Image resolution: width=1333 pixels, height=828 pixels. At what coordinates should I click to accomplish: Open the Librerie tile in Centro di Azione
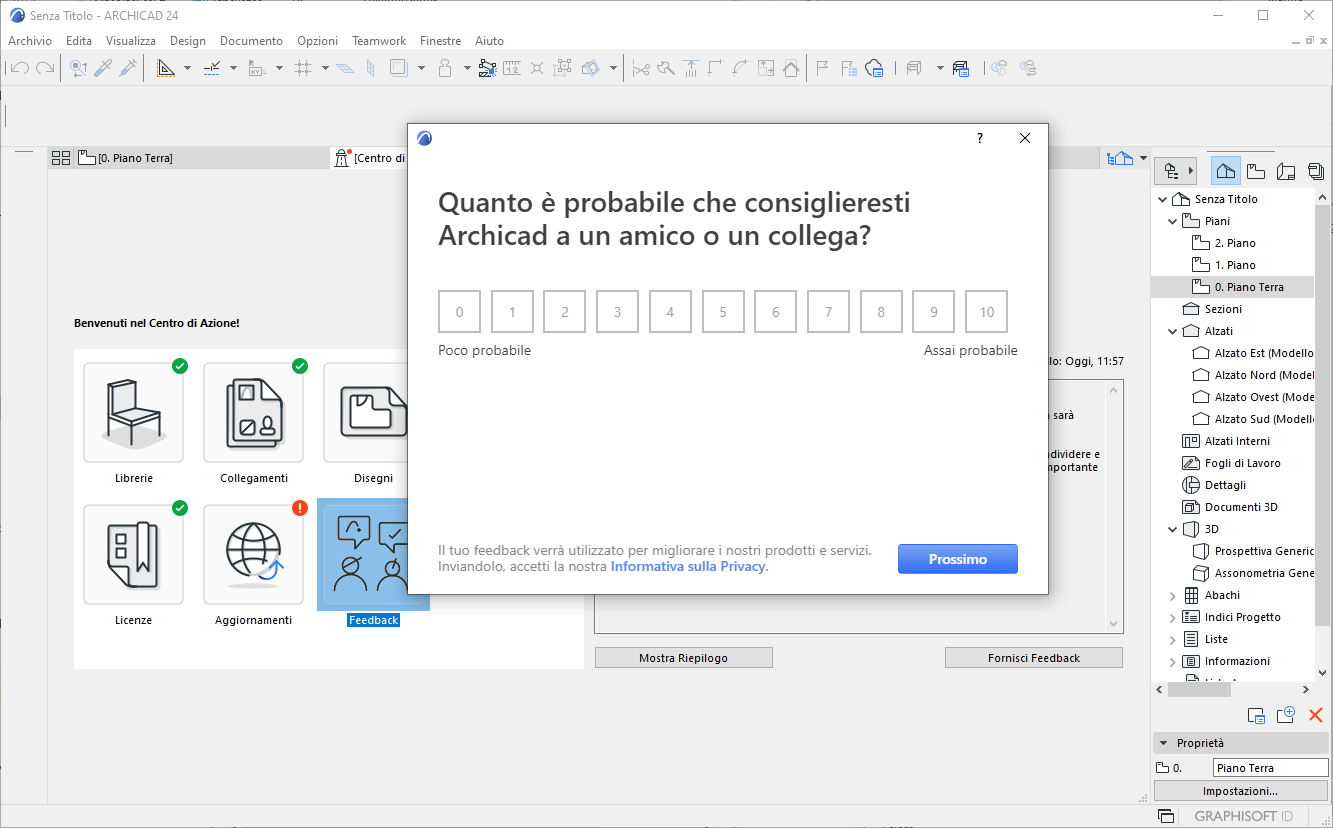133,412
